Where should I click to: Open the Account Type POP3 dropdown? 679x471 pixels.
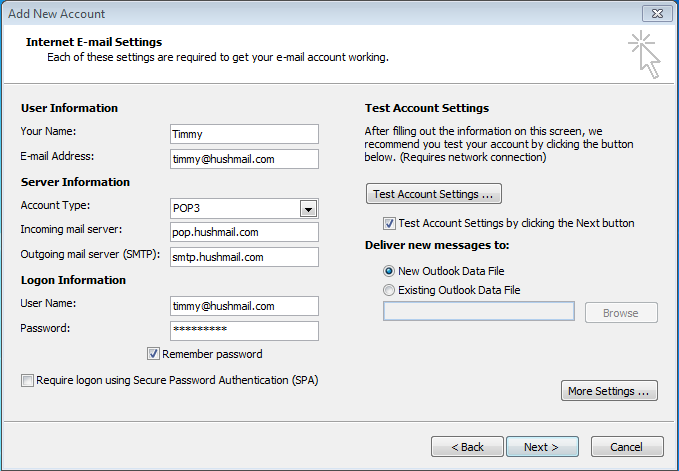(x=308, y=208)
